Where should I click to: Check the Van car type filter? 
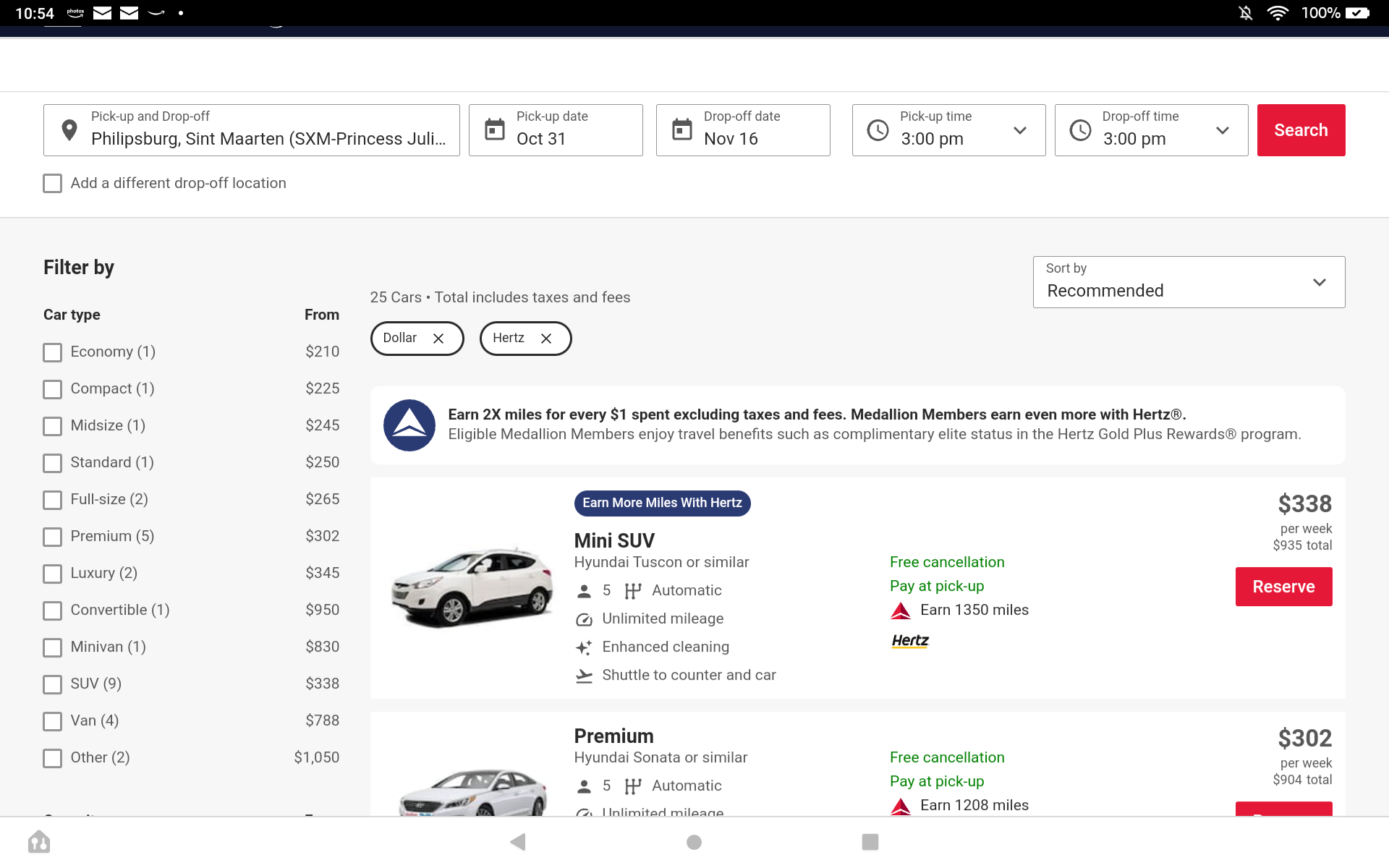pyautogui.click(x=53, y=721)
